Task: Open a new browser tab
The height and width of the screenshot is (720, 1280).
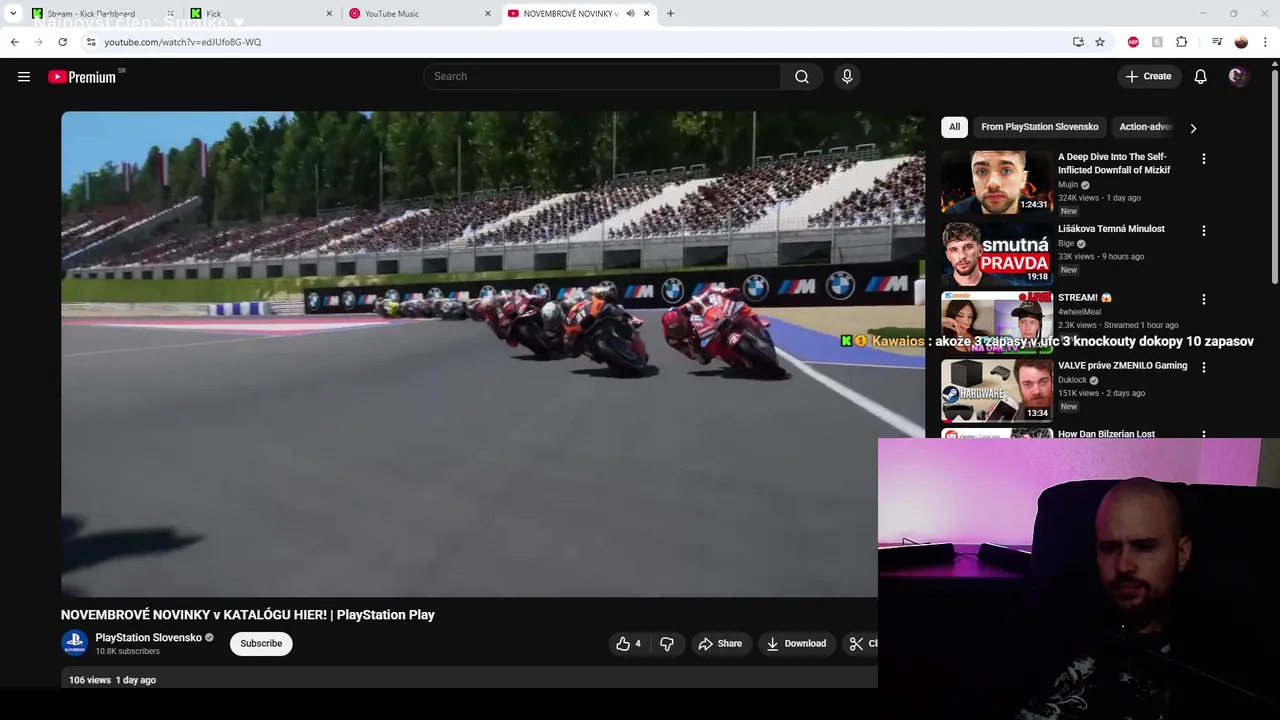Action: [670, 14]
